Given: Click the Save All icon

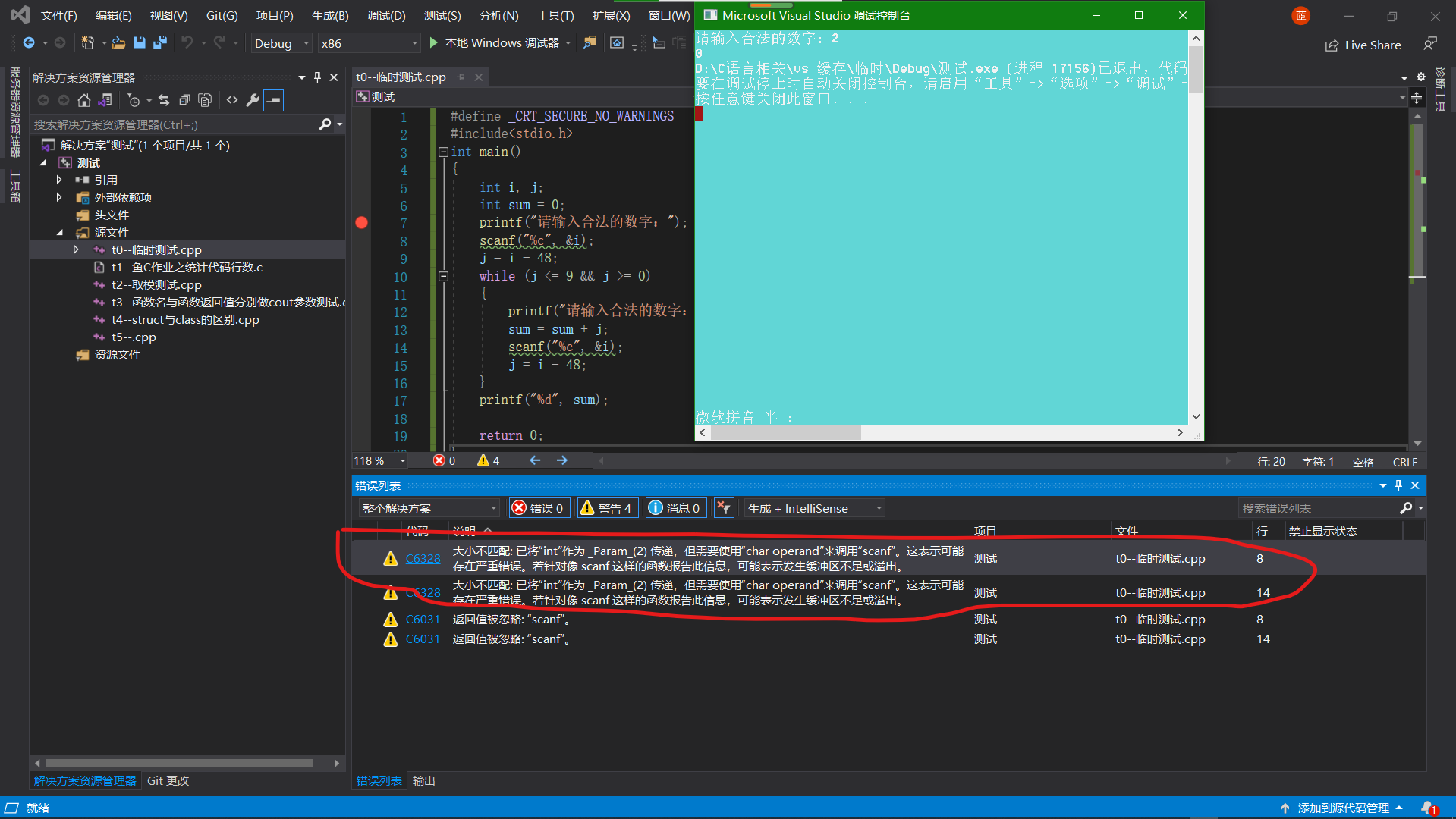Looking at the screenshot, I should pos(159,43).
